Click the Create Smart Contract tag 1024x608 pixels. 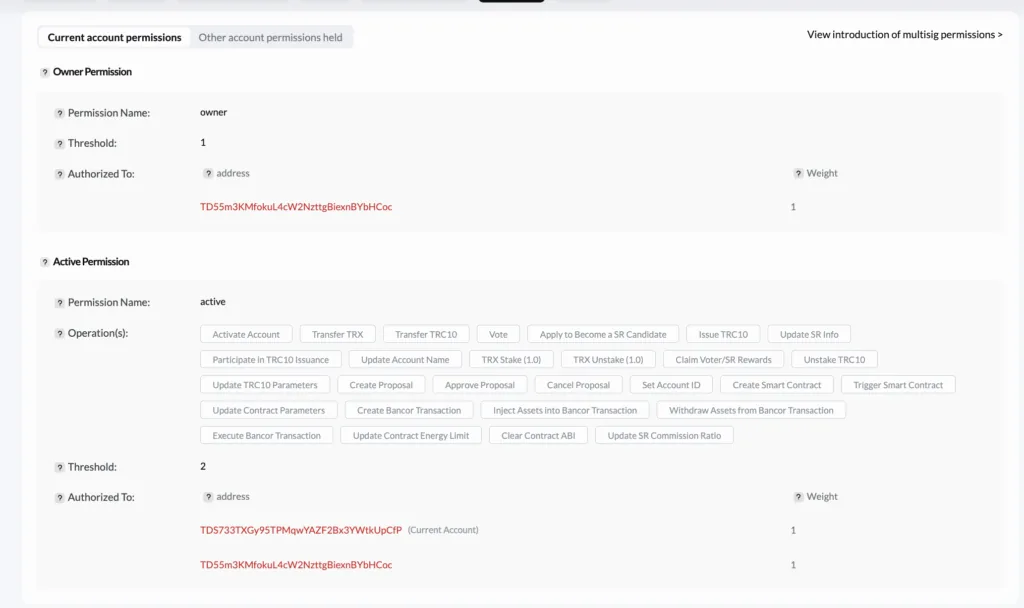coord(776,385)
